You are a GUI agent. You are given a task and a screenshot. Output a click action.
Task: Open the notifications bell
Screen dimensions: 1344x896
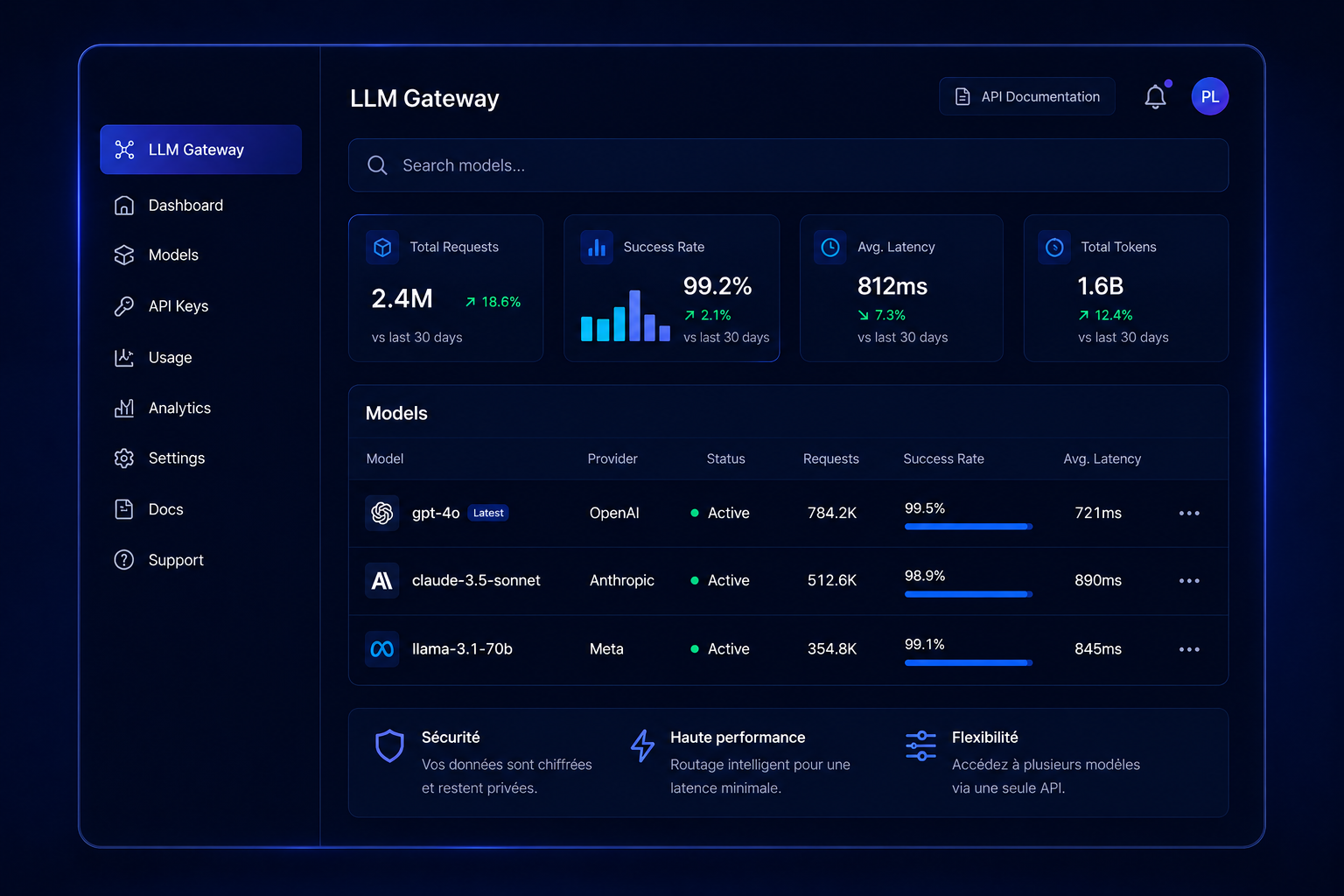1155,97
